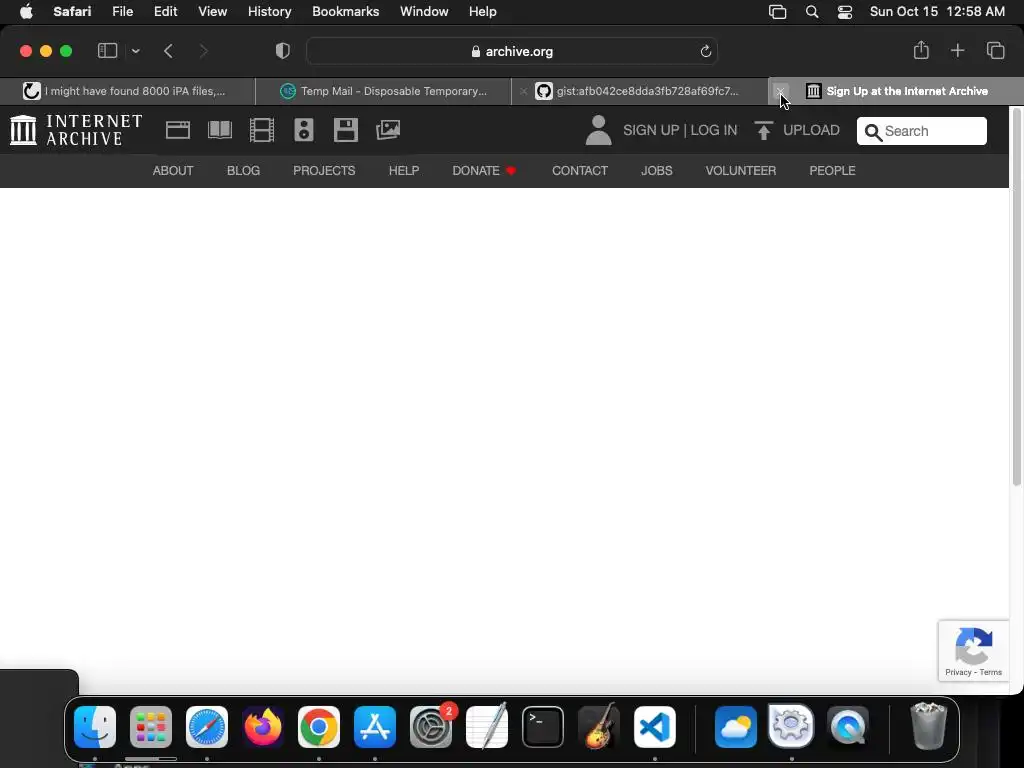Viewport: 1024px width, 768px height.
Task: Click the privacy report shield icon
Action: click(x=283, y=51)
